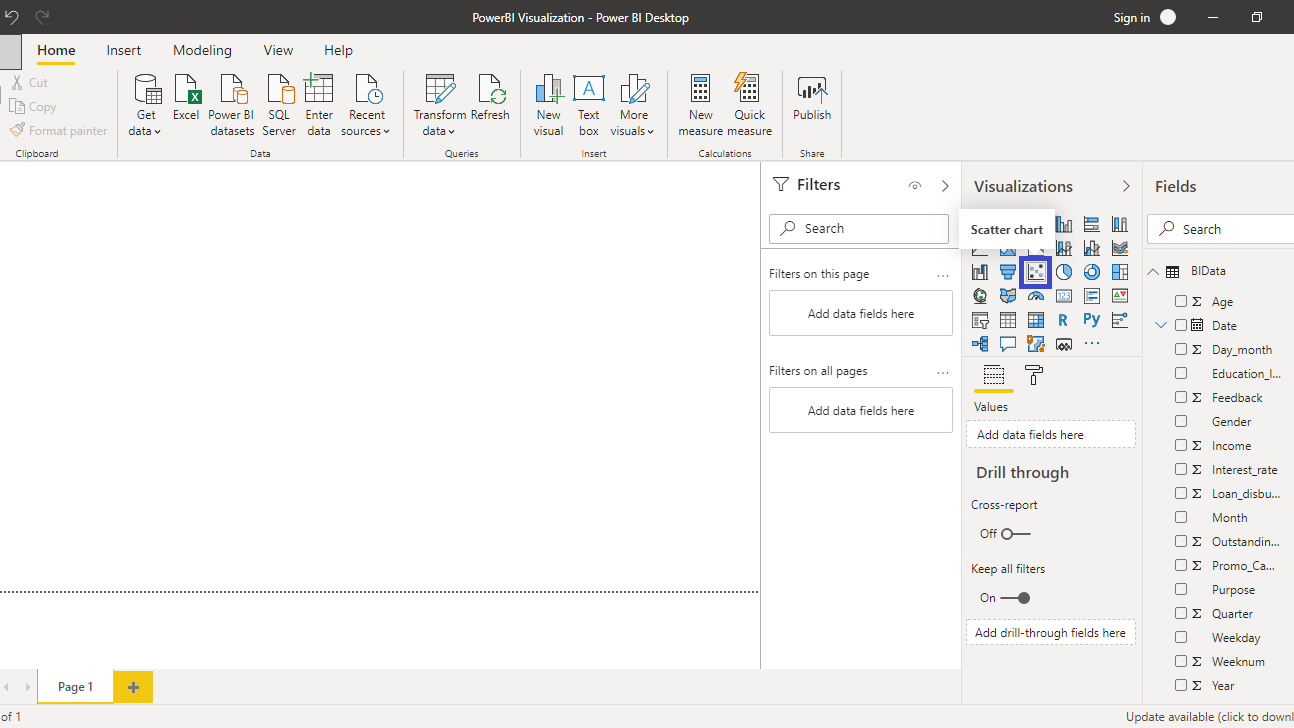This screenshot has width=1294, height=728.
Task: Add a new report page
Action: coord(133,687)
